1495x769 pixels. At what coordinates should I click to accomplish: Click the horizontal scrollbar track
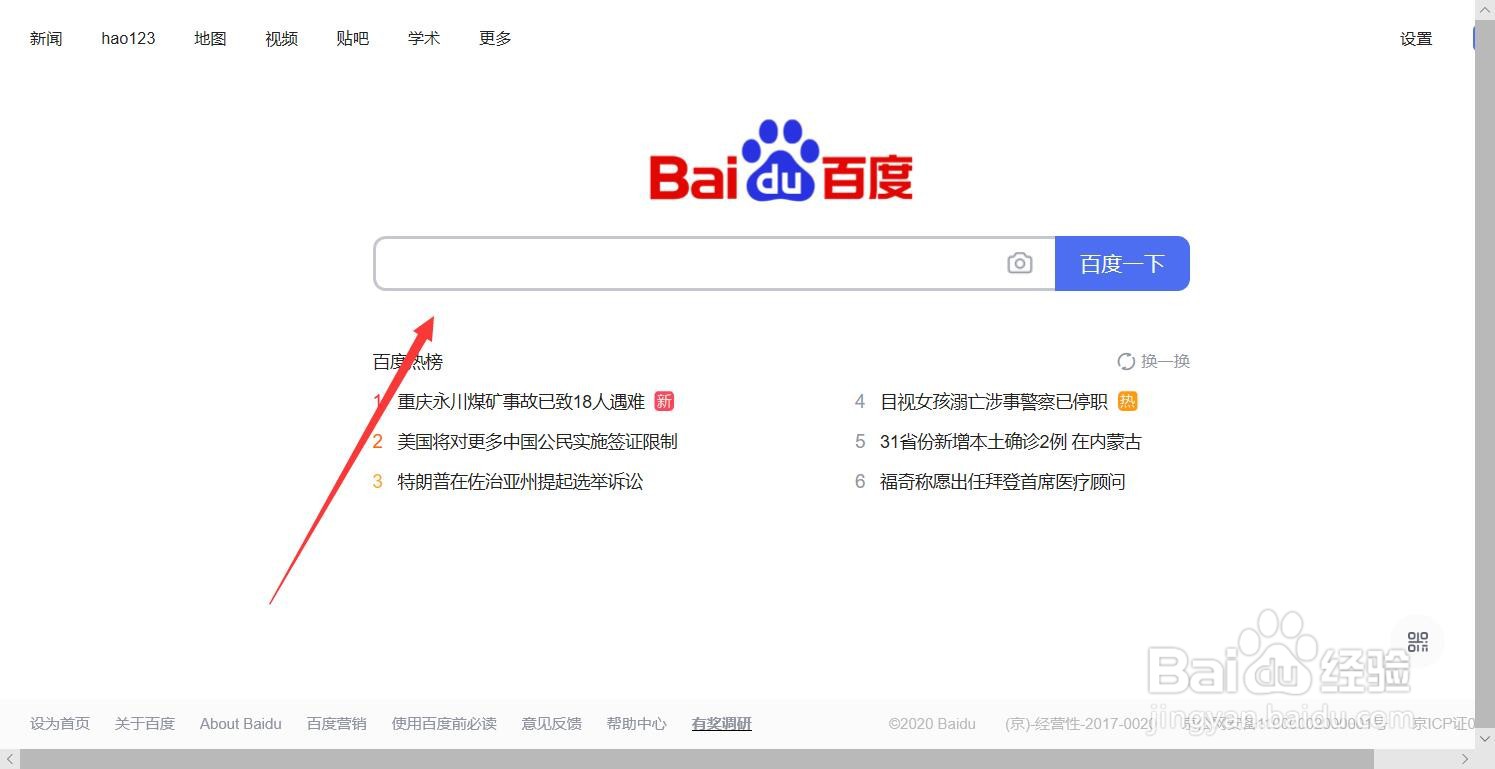click(x=738, y=760)
